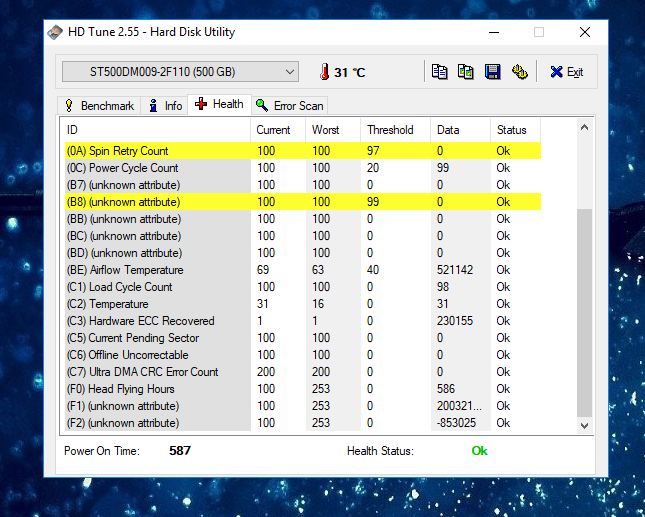
Task: Click the B8 threshold value 99
Action: pyautogui.click(x=373, y=202)
